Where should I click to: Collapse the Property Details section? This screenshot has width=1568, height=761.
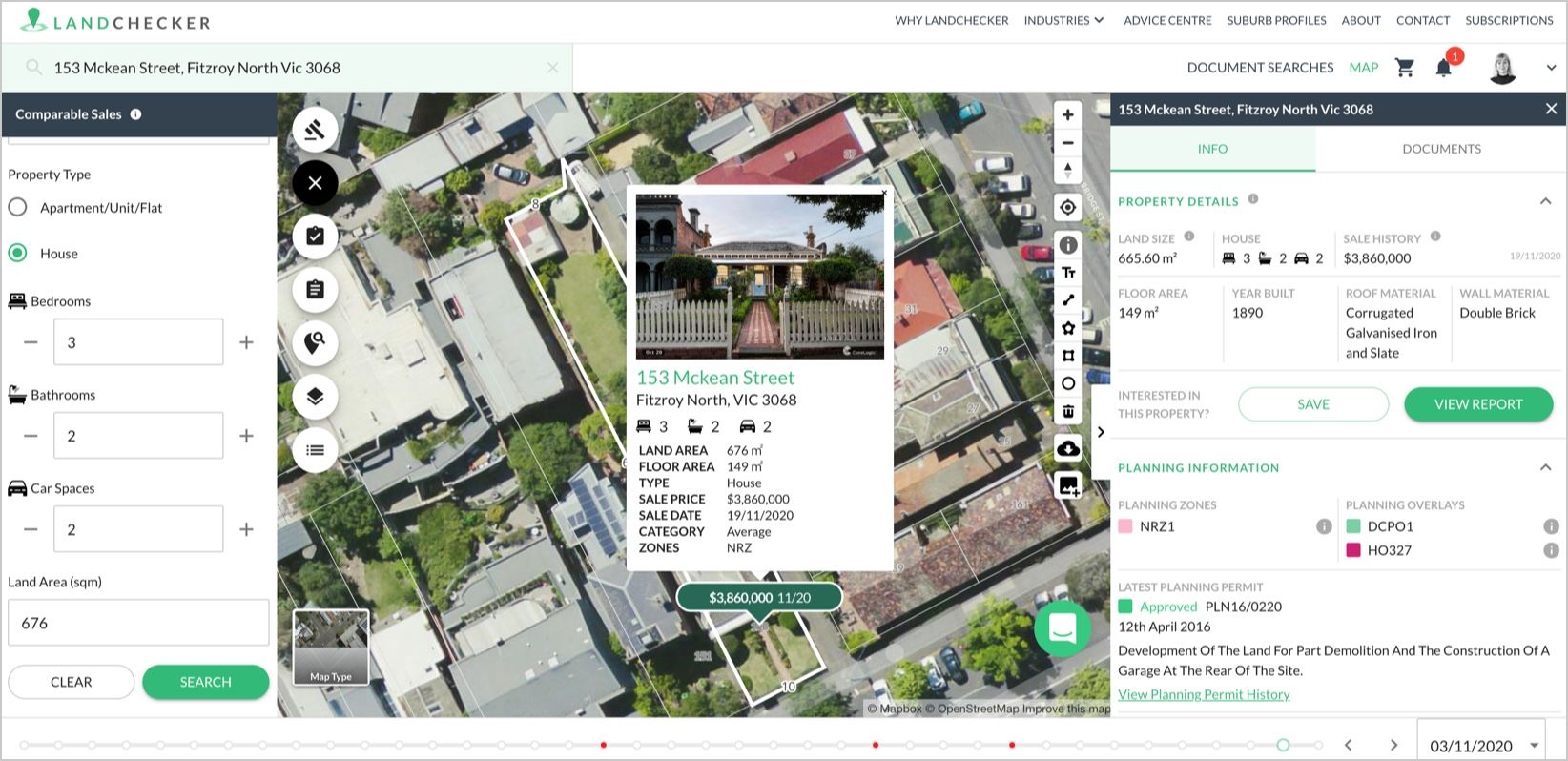[1545, 201]
